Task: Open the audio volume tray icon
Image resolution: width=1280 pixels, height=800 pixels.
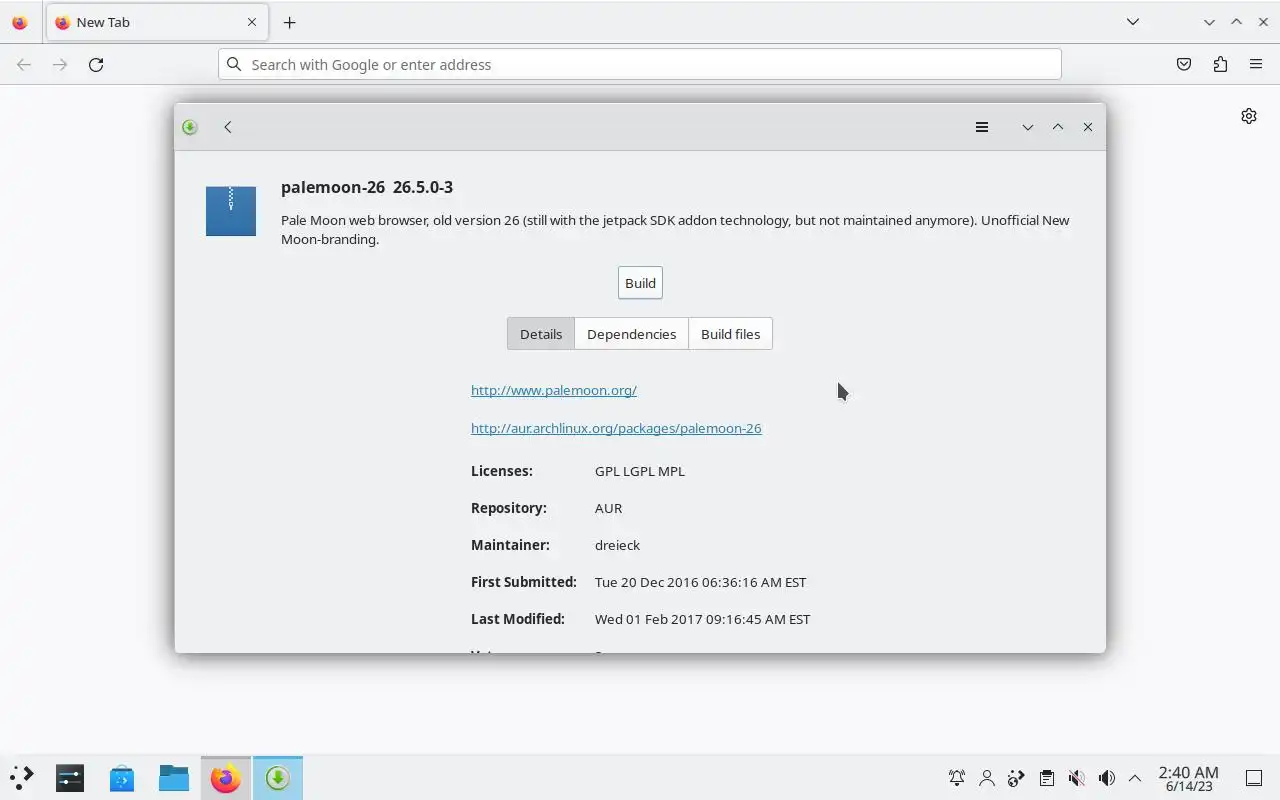Action: (x=1106, y=778)
